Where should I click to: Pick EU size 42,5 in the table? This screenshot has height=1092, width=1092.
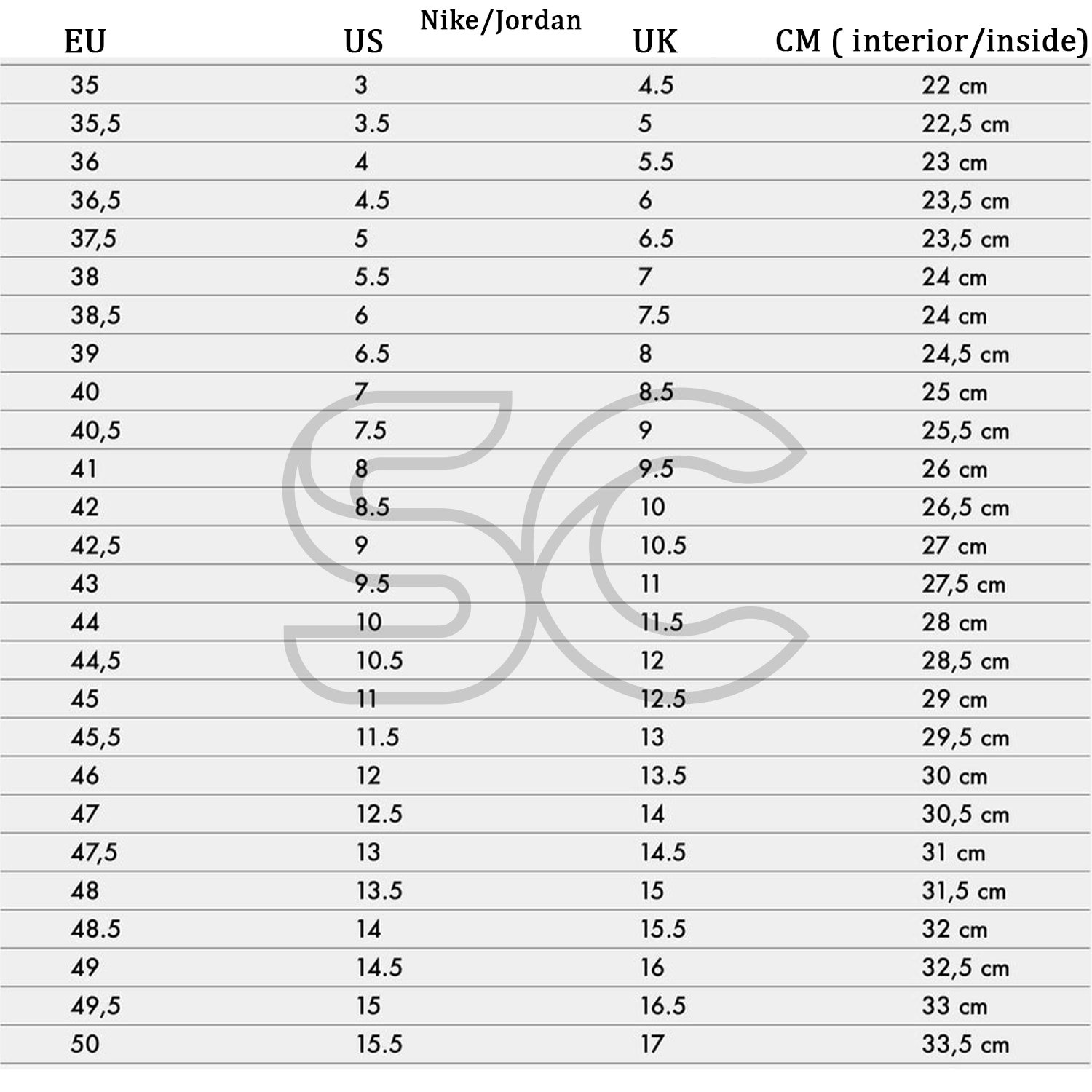point(95,546)
